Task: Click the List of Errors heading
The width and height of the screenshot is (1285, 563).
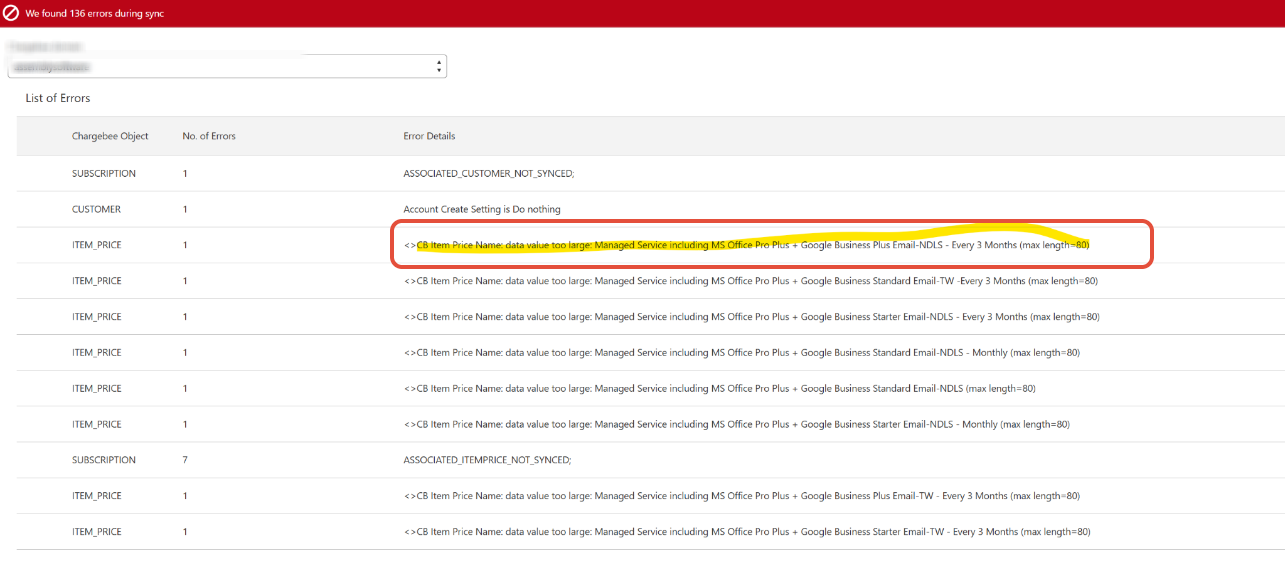Action: [58, 98]
